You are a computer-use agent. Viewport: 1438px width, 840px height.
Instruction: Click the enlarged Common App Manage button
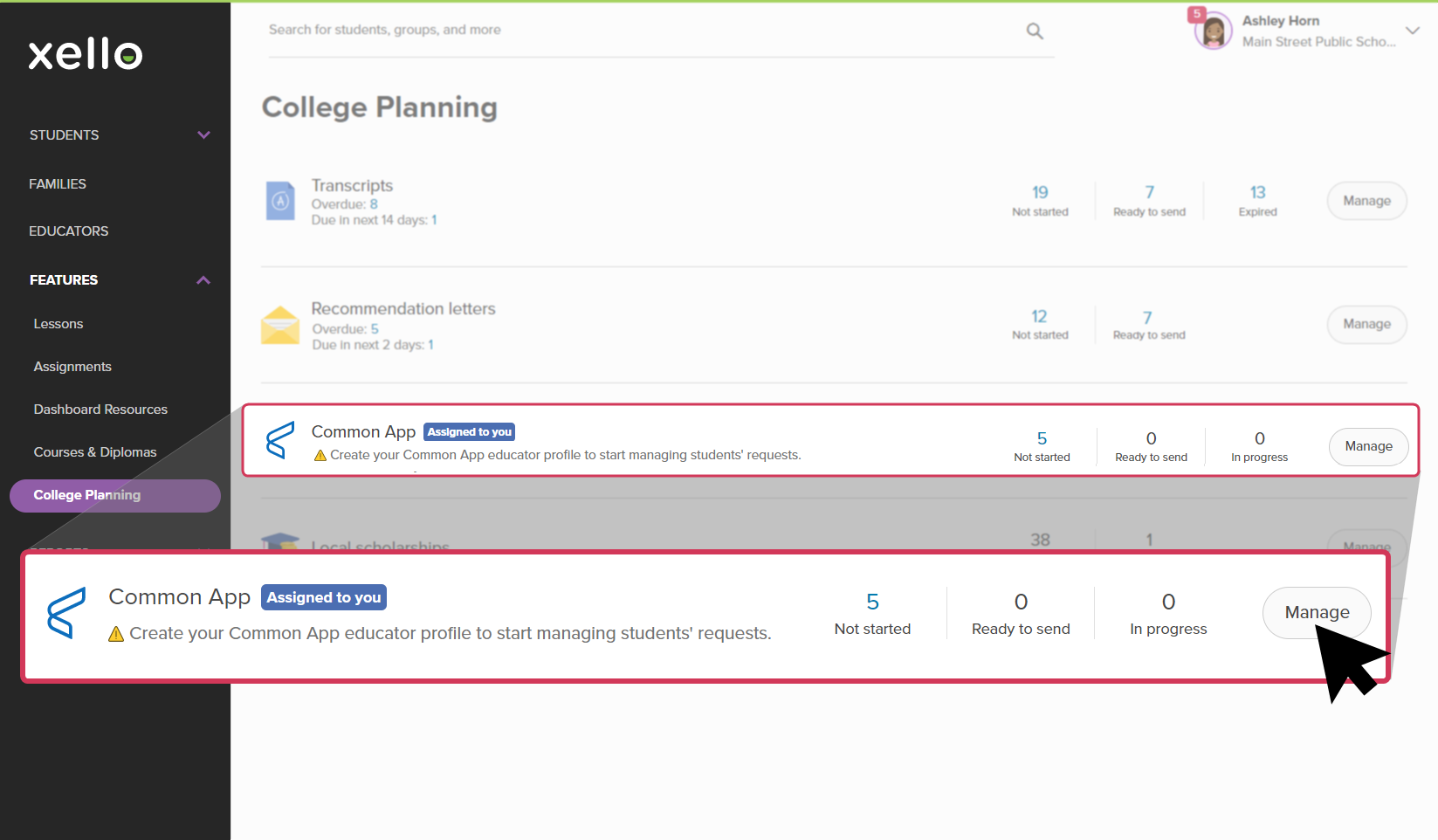[x=1316, y=612]
